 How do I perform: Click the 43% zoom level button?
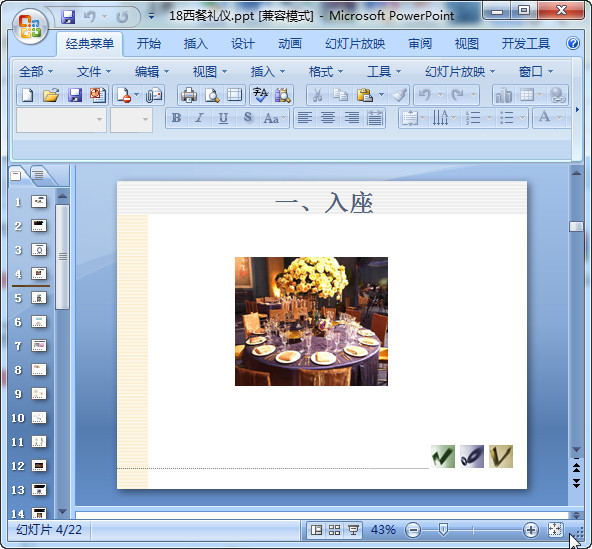pos(383,530)
